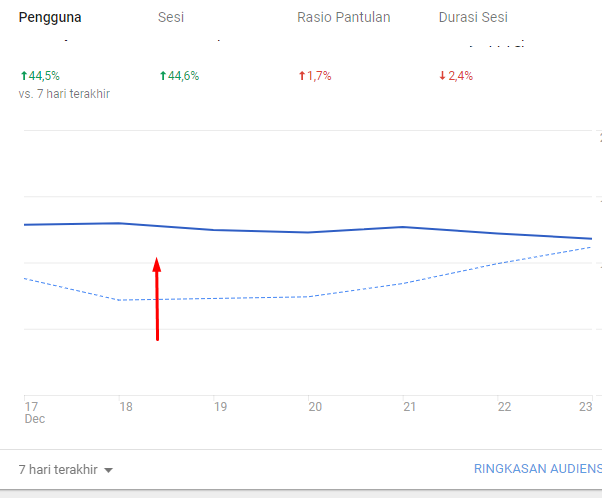Click the green up arrow beside 44,6%

tap(163, 75)
